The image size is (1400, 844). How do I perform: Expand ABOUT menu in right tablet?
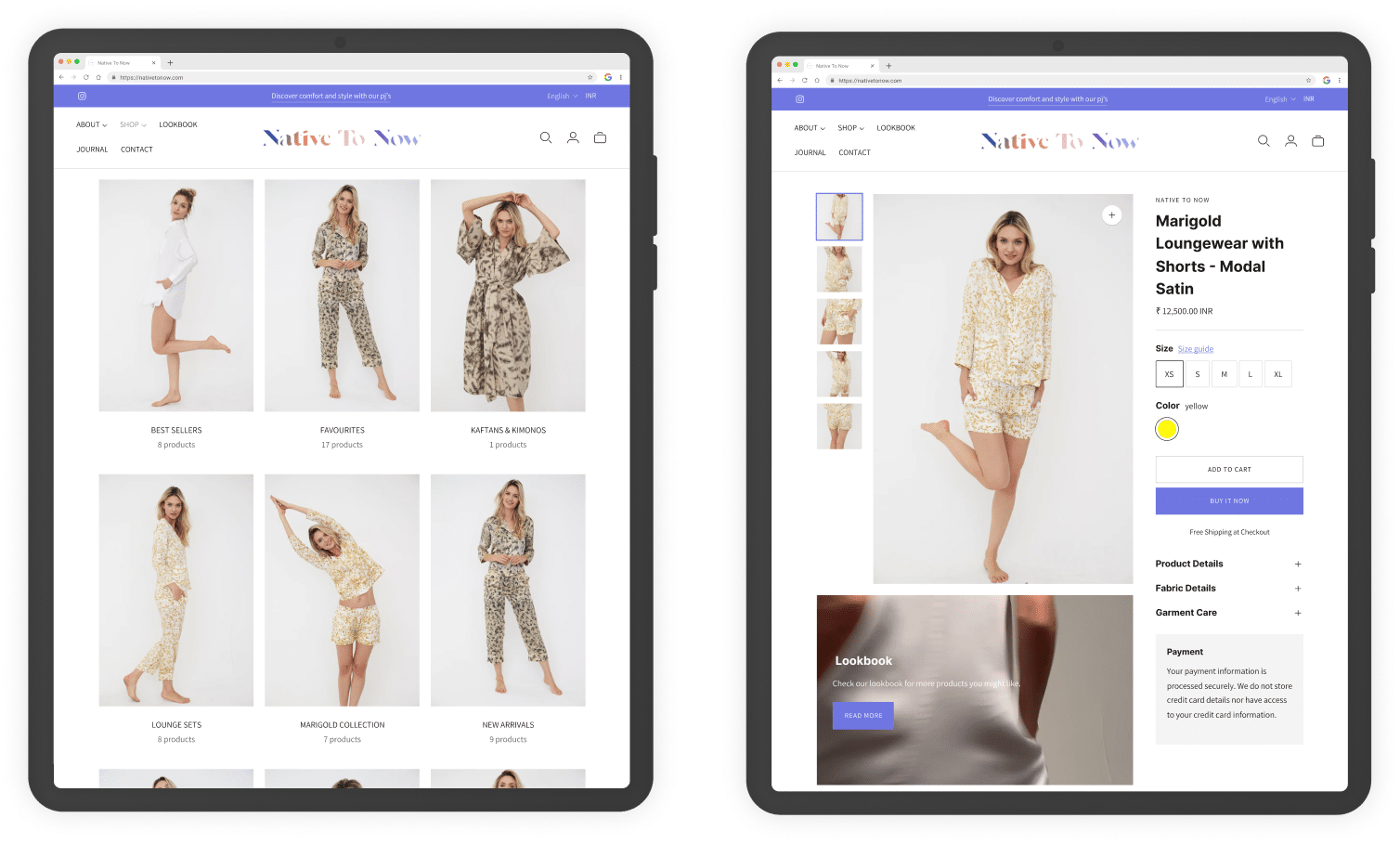click(810, 128)
